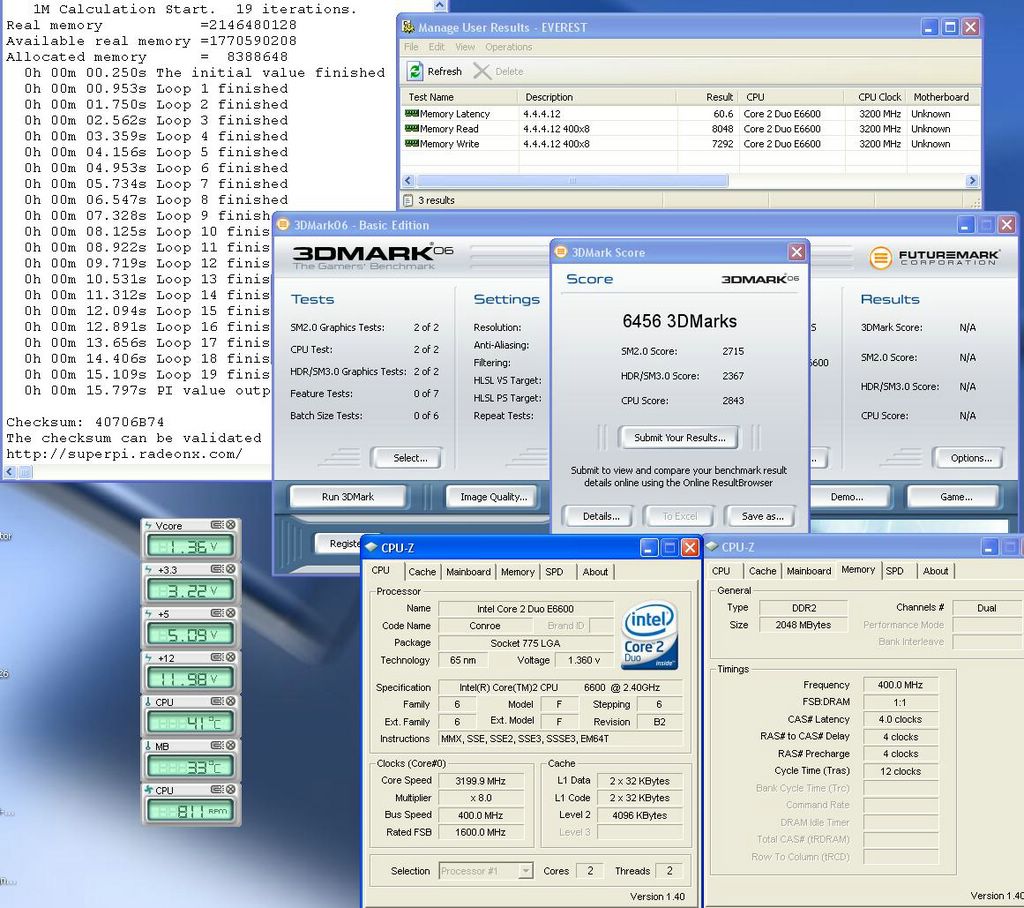
Task: Select SPD tab in right CPU-Z window
Action: [x=895, y=571]
